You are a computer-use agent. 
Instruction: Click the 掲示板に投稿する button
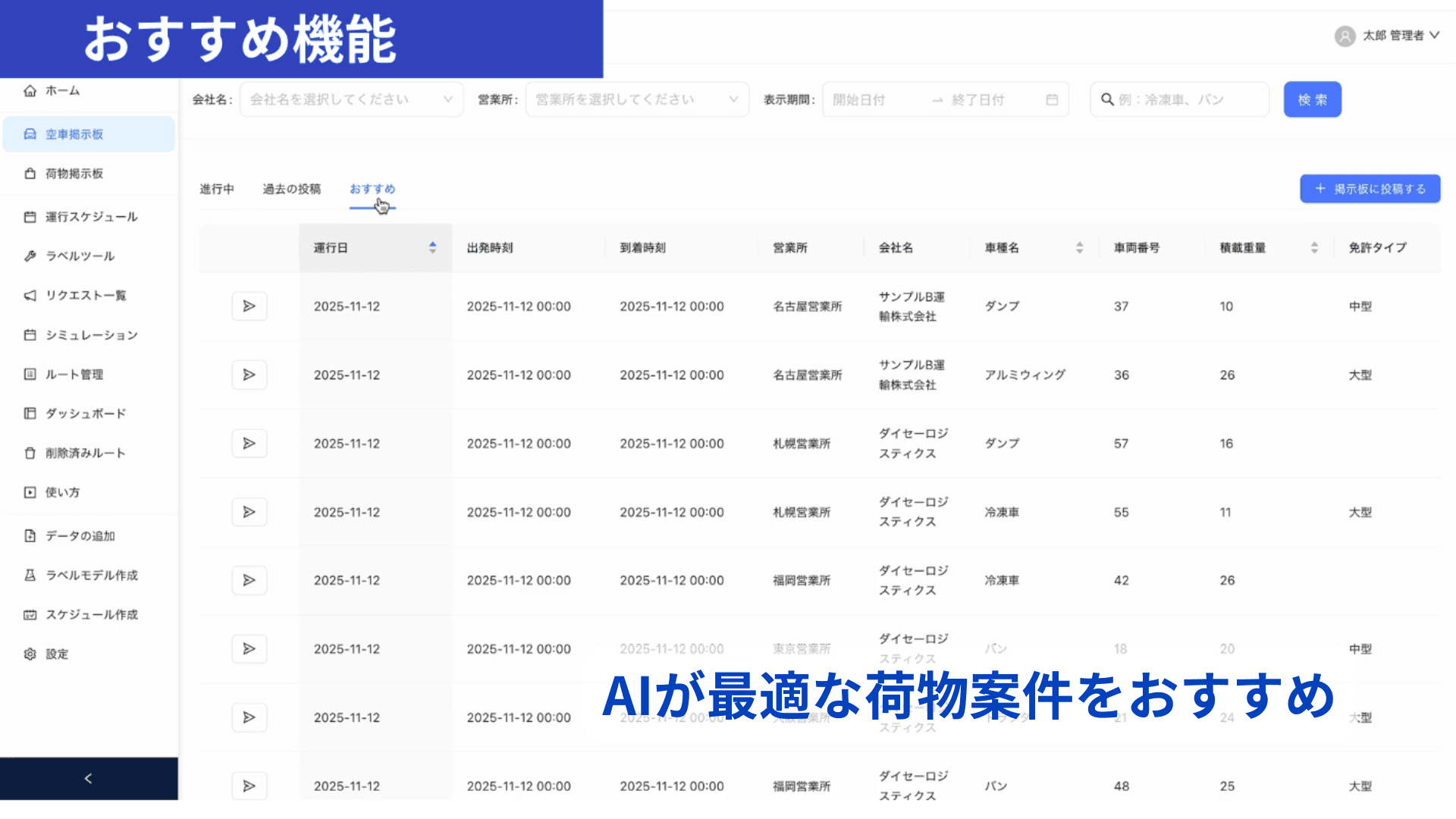click(x=1370, y=189)
